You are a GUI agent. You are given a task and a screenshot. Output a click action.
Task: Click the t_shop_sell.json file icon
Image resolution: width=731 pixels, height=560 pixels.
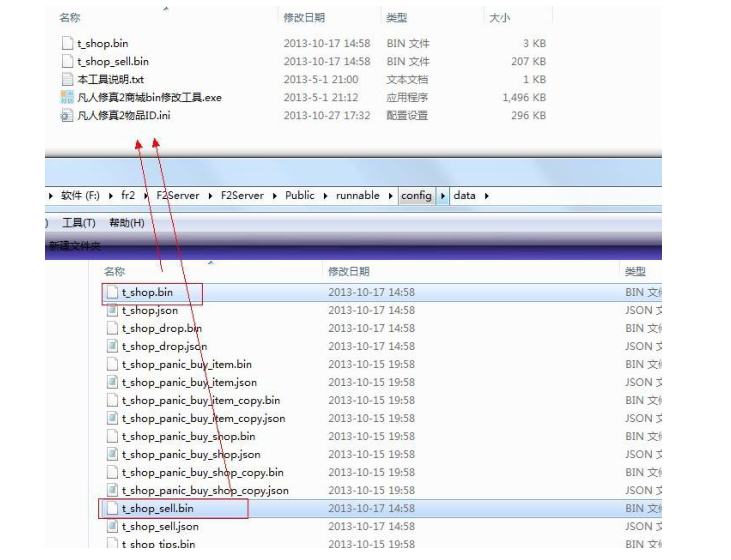point(112,526)
